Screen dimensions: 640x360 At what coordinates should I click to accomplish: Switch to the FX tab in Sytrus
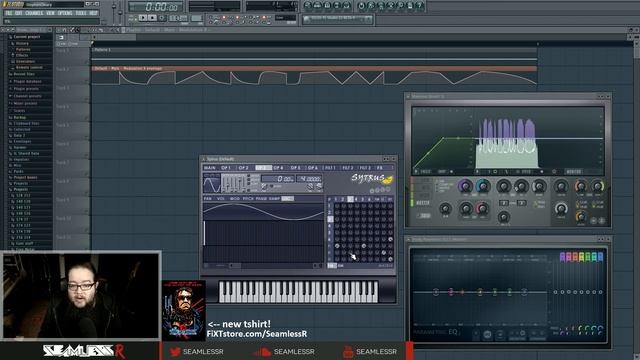[380, 168]
